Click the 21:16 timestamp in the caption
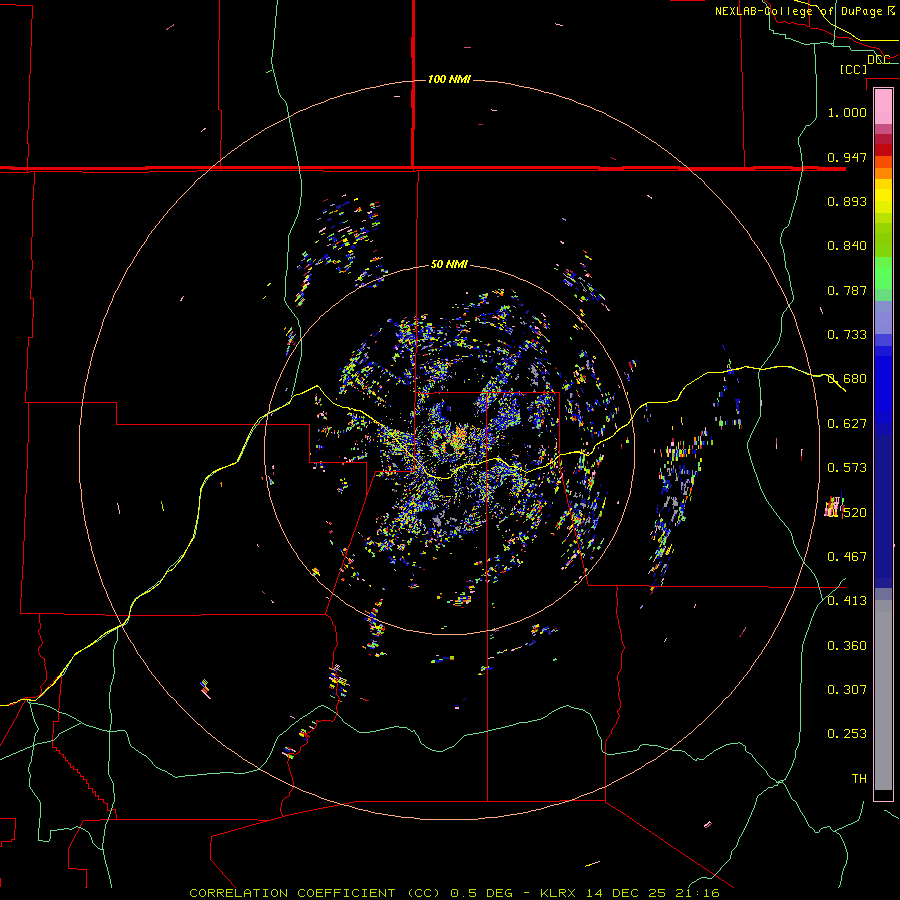 pyautogui.click(x=697, y=893)
